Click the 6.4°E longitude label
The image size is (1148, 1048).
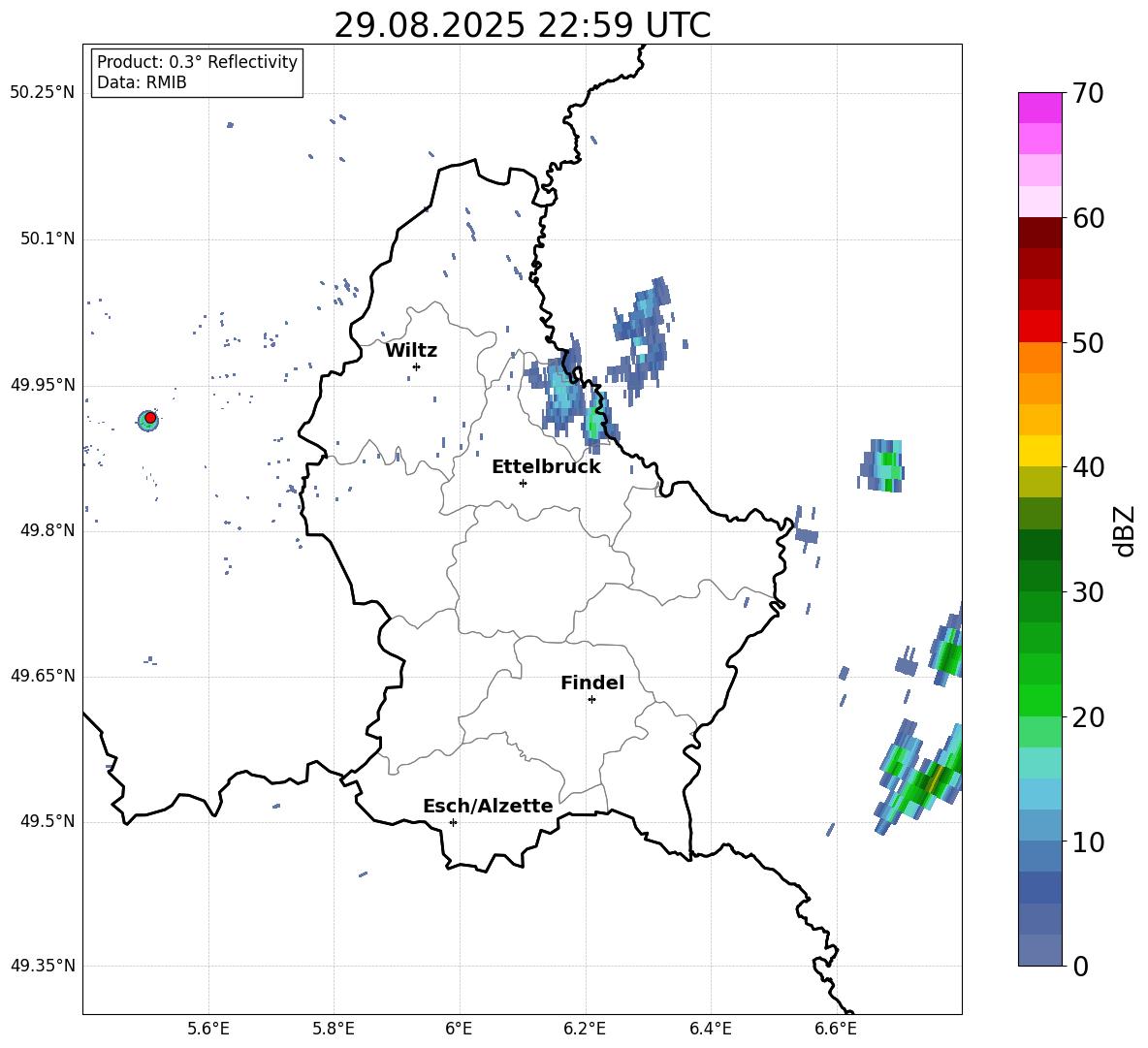pos(710,1029)
